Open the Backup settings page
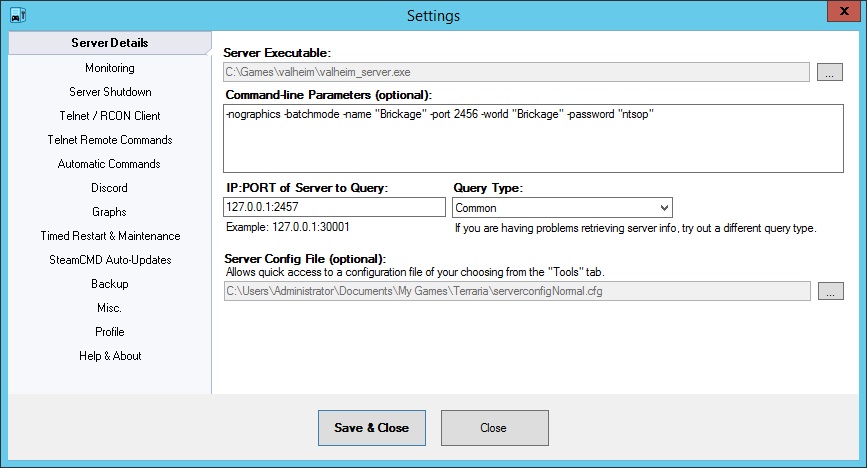867x468 pixels. [110, 284]
